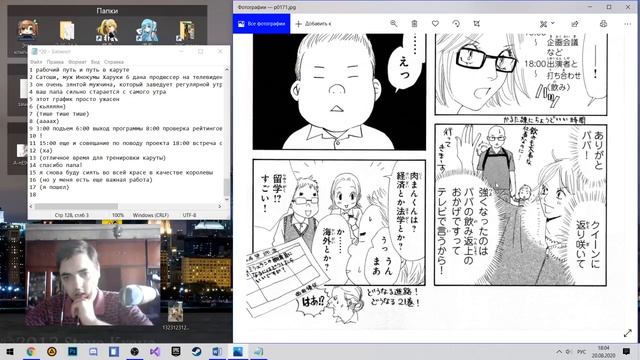
Task: Open the clock and date in taskbar
Action: click(604, 351)
